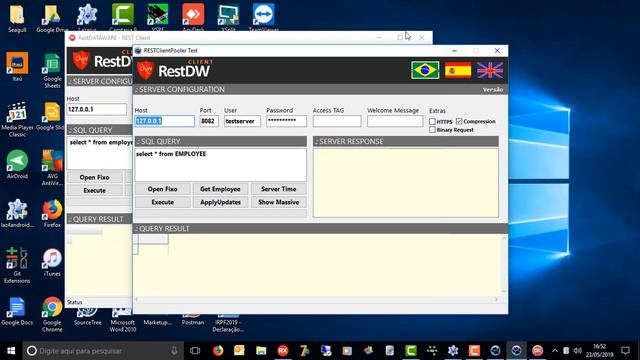Open the Media Player Classic desktop icon

point(17,119)
